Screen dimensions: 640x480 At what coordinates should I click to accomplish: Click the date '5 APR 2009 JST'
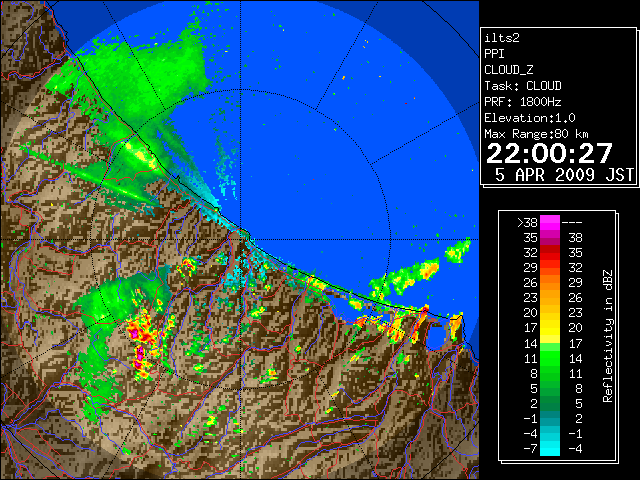[564, 175]
